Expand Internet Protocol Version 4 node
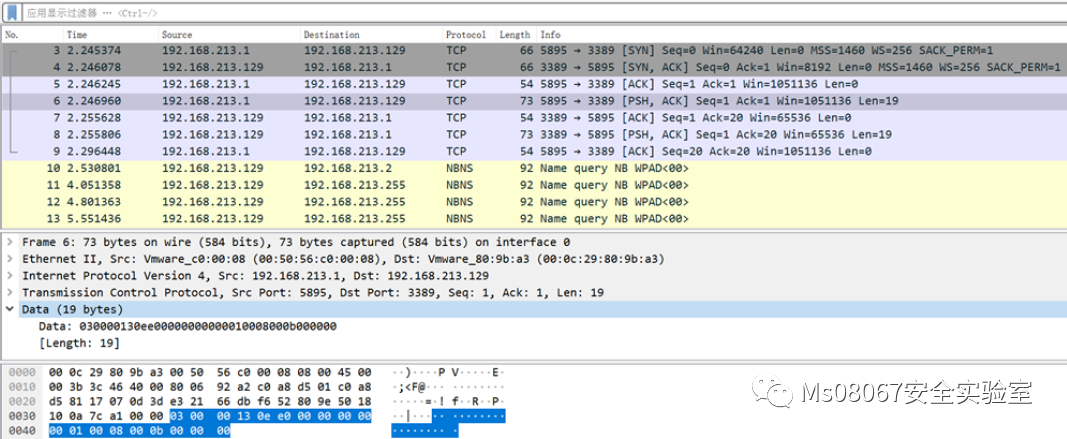 pyautogui.click(x=9, y=276)
